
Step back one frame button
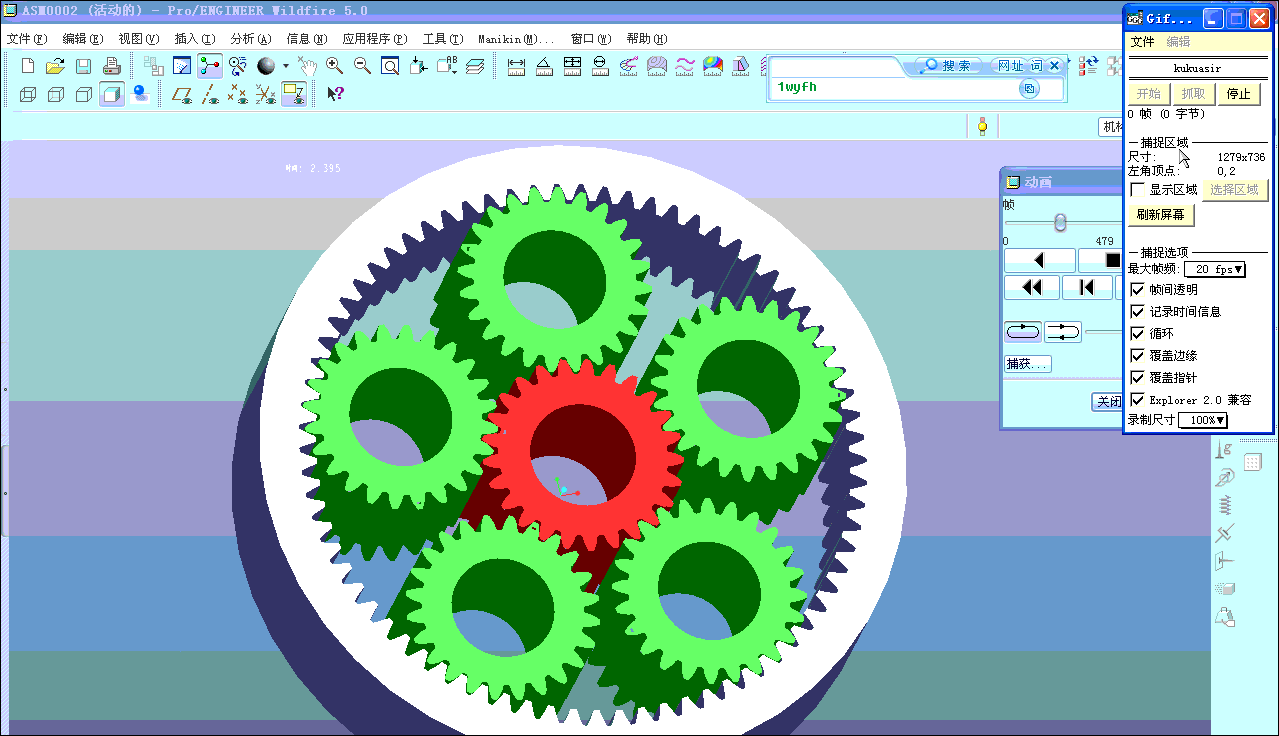1086,288
